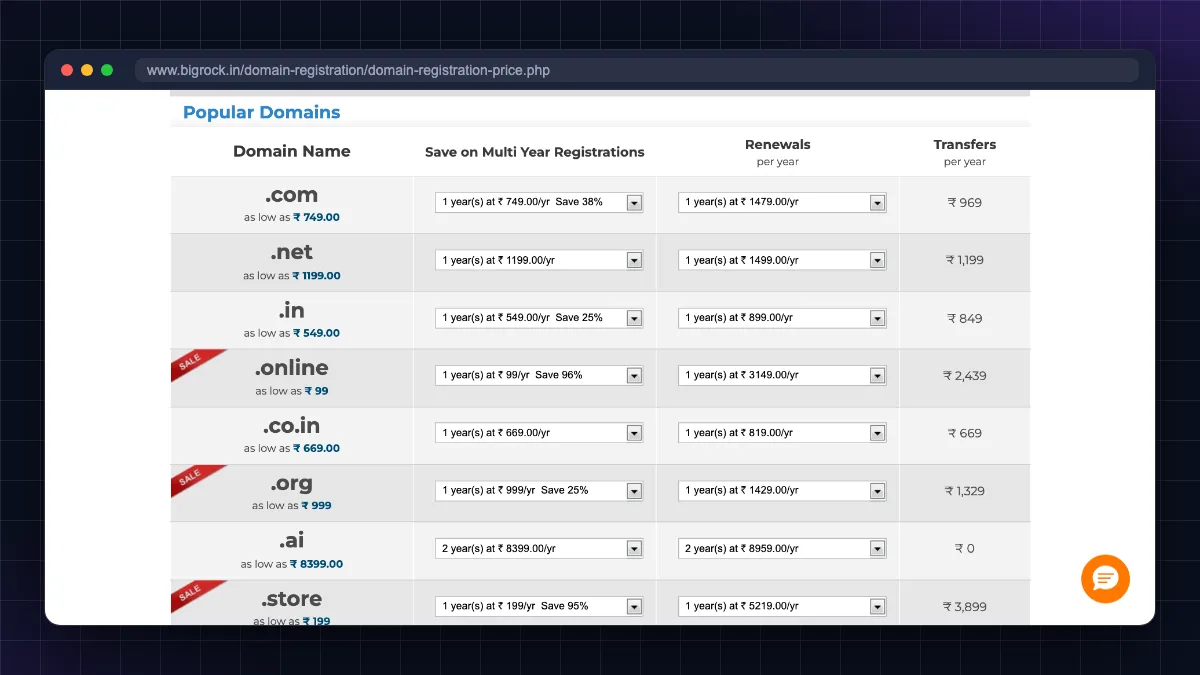Open .online renewals dropdown at ₹3149
1200x675 pixels.
(x=782, y=375)
